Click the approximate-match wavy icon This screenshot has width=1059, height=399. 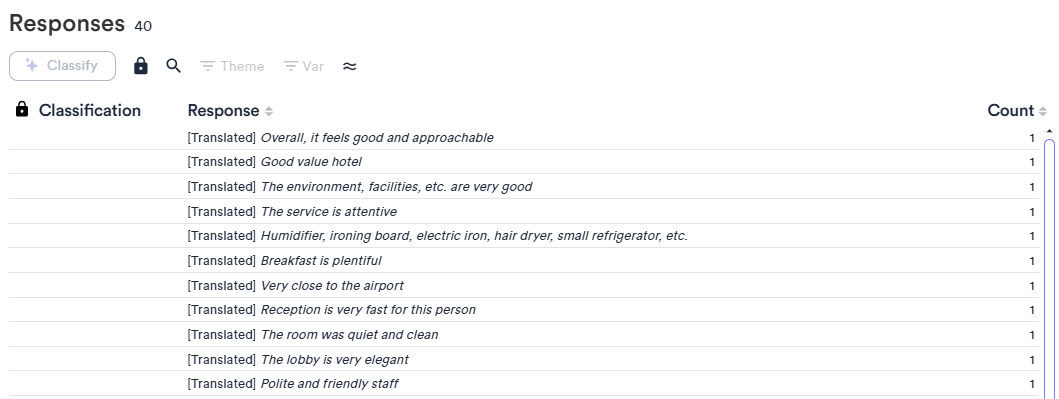[349, 66]
